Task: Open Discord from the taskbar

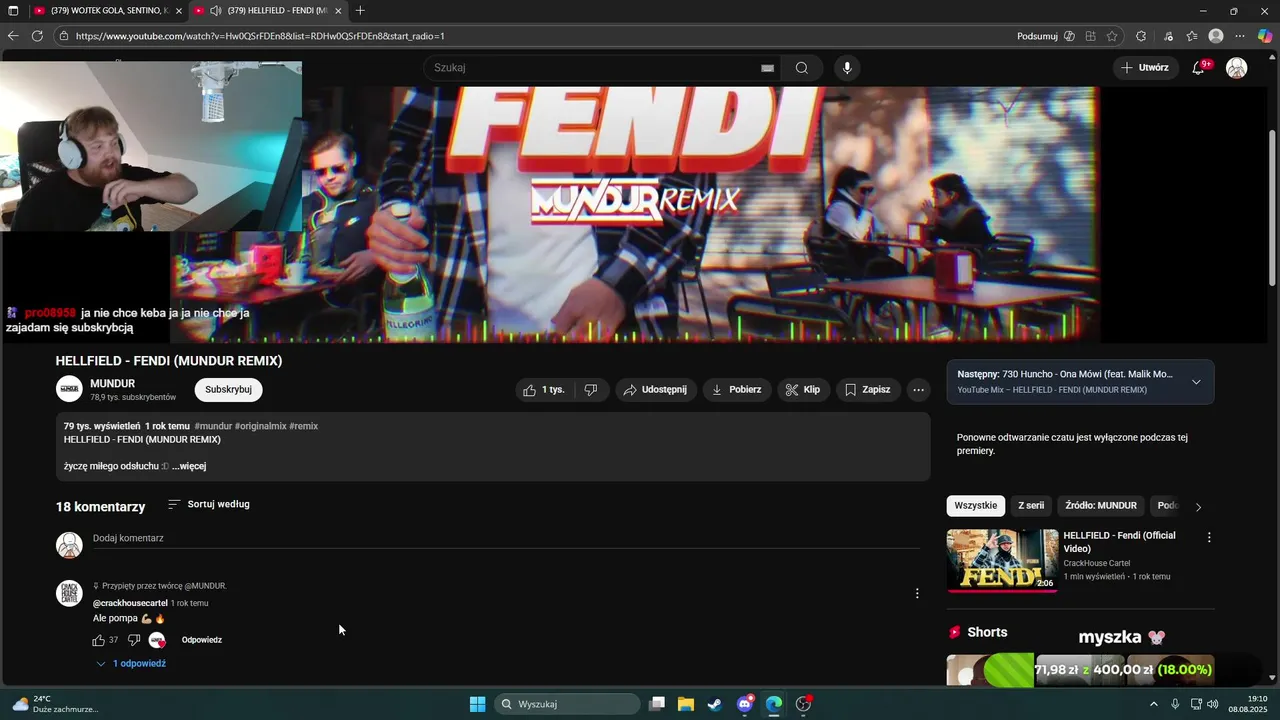Action: coord(745,704)
